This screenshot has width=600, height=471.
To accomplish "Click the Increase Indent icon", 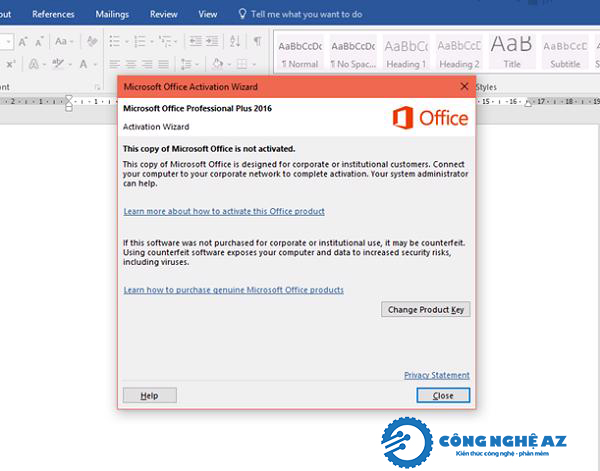I will tap(212, 41).
